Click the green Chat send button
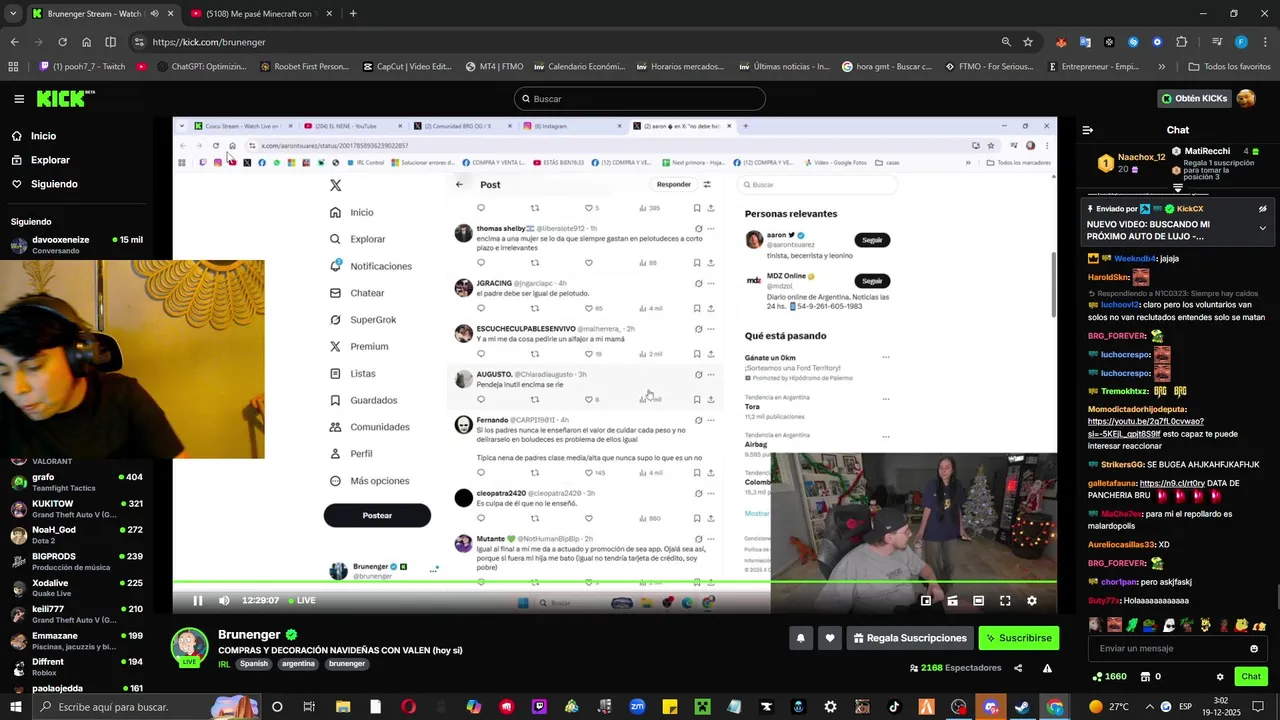 [x=1251, y=677]
